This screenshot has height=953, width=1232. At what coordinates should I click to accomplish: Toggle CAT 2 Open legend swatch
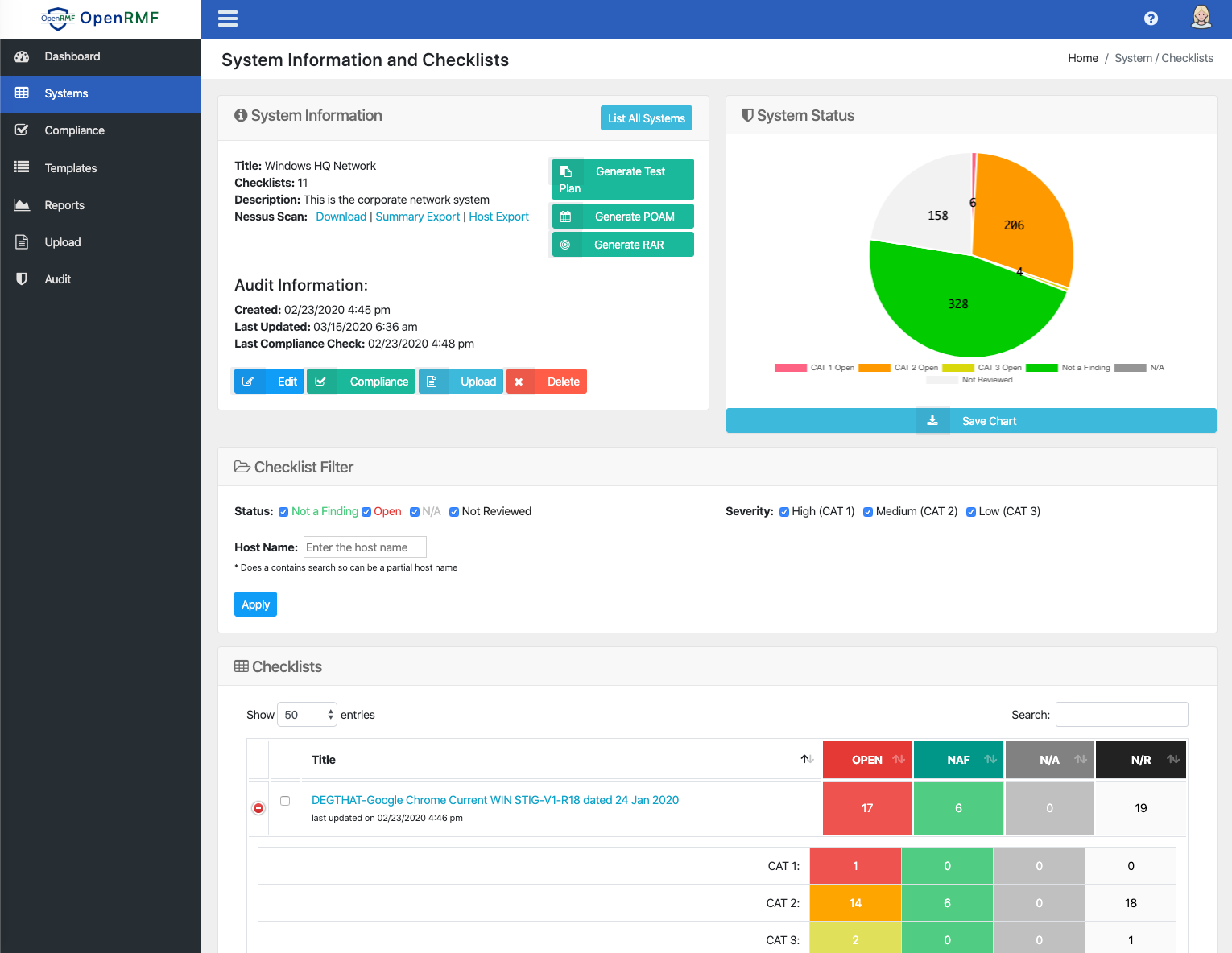(x=874, y=368)
